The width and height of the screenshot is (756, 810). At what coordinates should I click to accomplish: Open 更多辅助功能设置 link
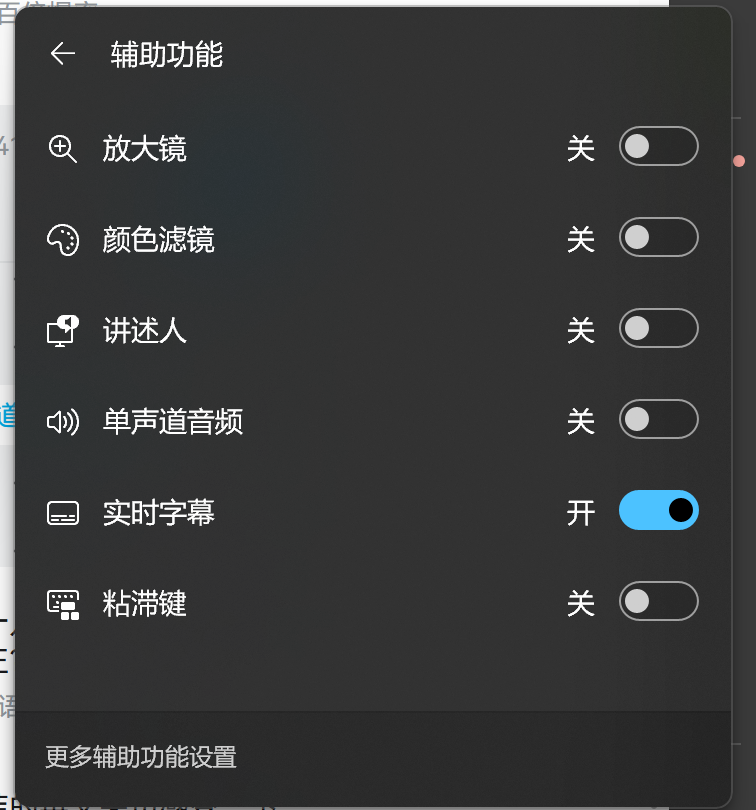[x=141, y=757]
